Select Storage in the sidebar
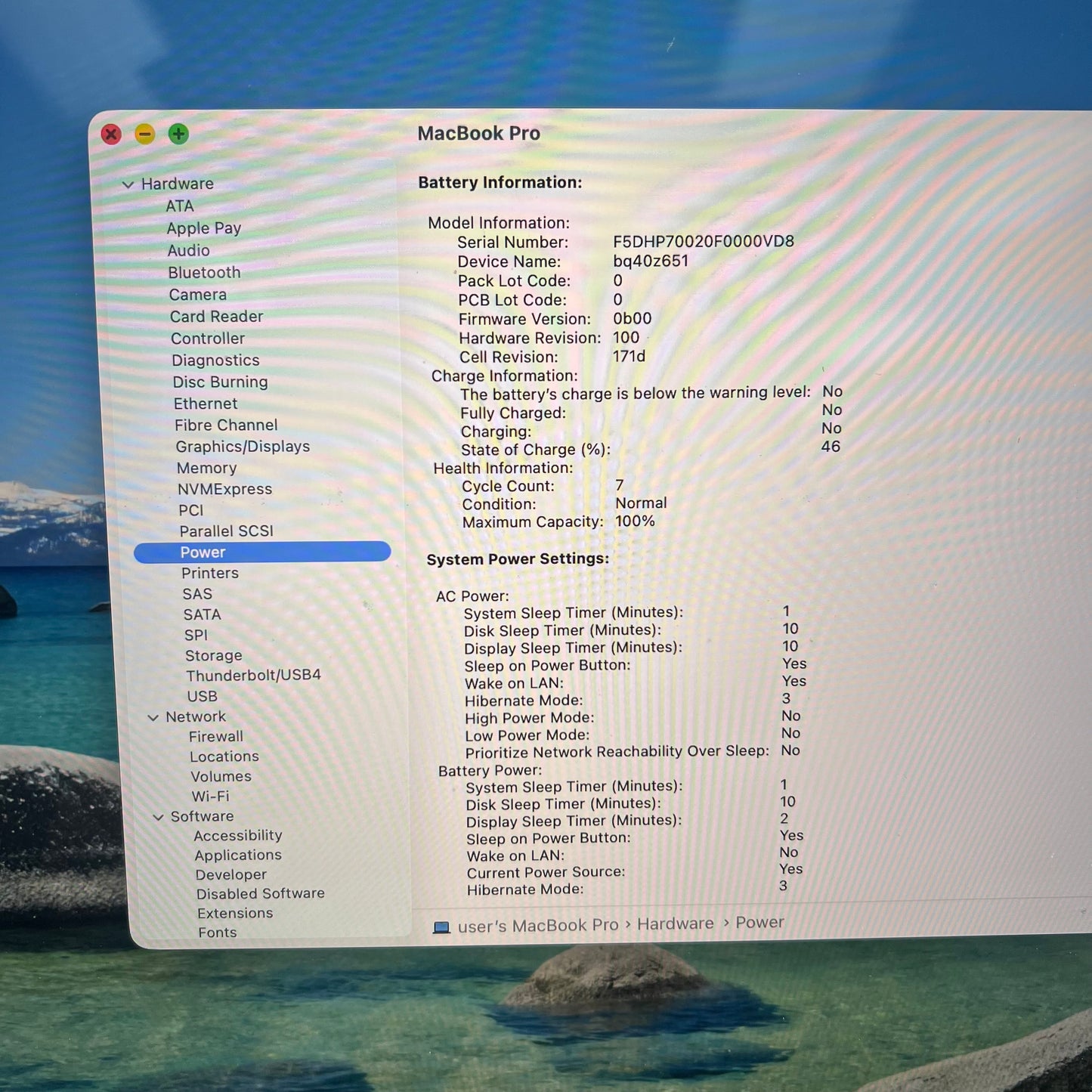Screen dimensions: 1092x1092 [x=214, y=655]
